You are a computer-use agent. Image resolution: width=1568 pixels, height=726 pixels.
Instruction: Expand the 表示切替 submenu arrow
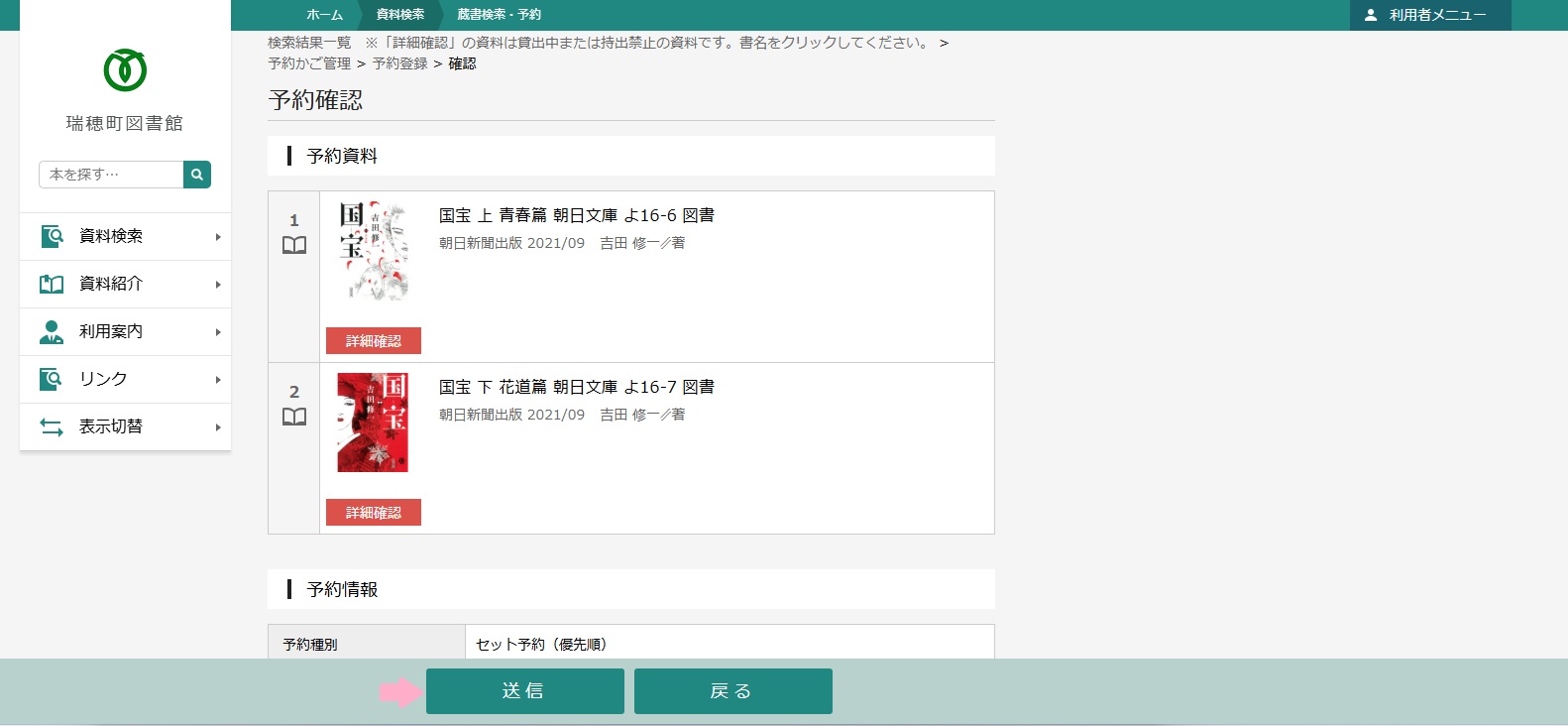[218, 427]
